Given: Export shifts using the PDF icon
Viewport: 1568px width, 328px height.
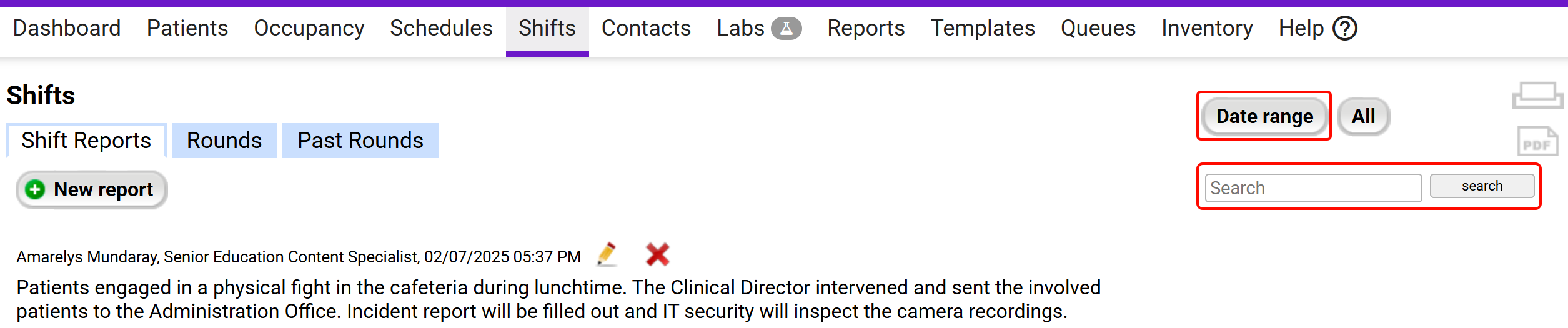Looking at the screenshot, I should click(x=1537, y=142).
